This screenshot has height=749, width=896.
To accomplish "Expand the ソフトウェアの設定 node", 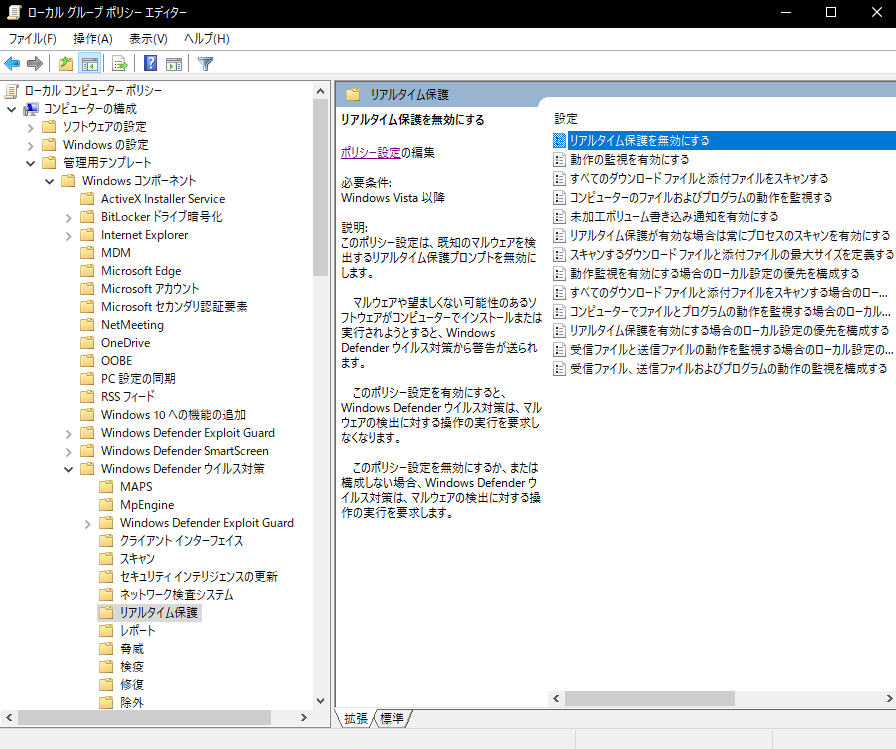I will tap(31, 127).
